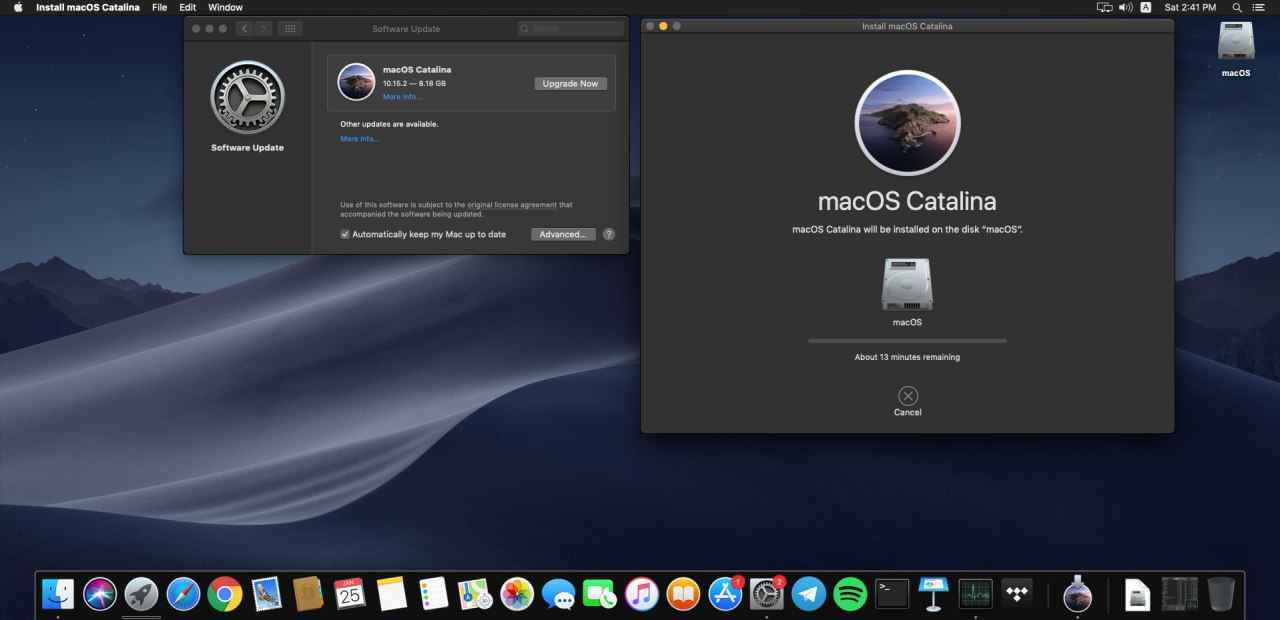Launch Telegram from the Dock
The image size is (1280, 620).
tap(808, 594)
